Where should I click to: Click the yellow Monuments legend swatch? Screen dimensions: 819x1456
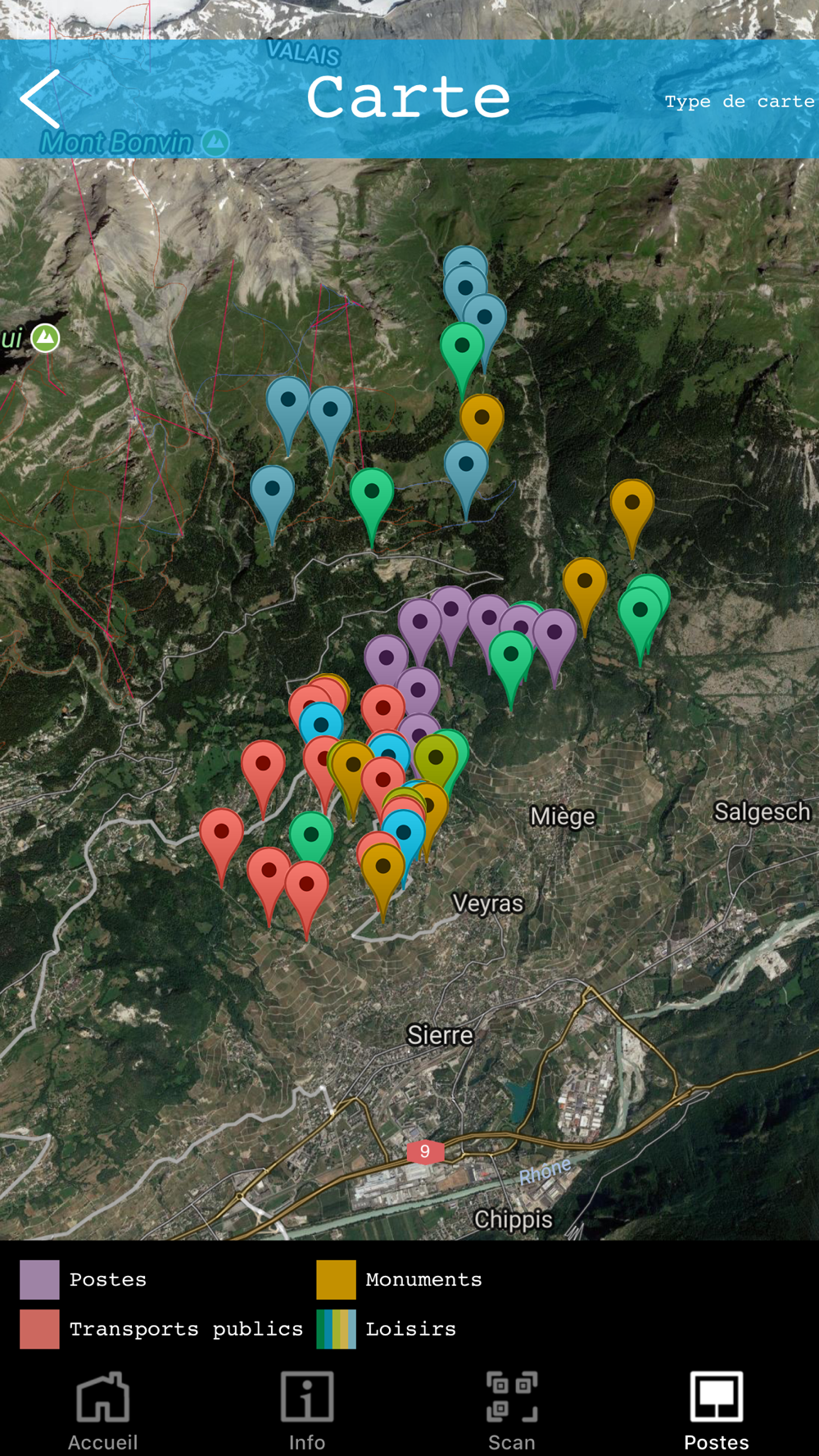(336, 1280)
